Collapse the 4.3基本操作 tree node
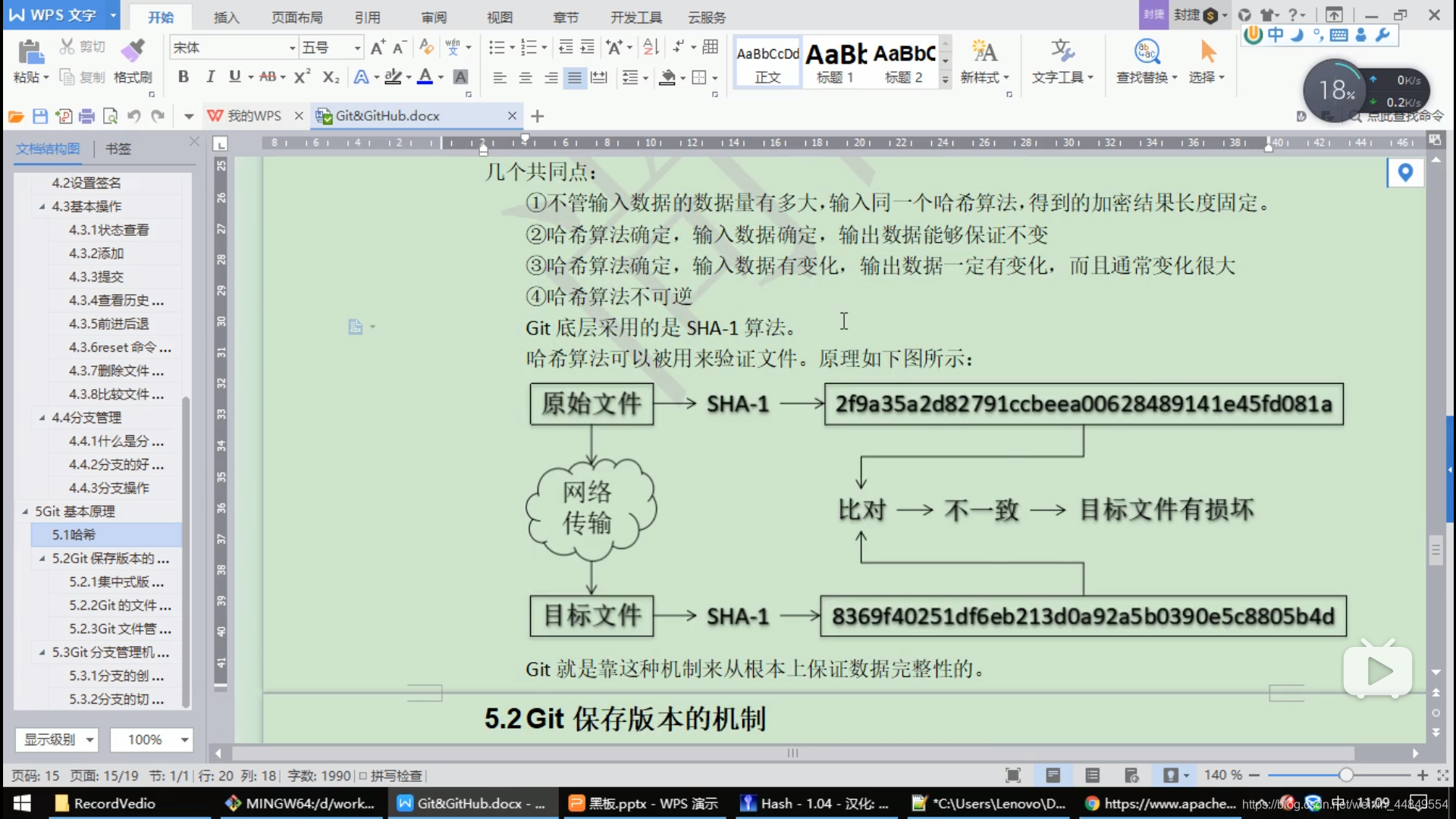Screen dimensions: 1456x819 42,206
